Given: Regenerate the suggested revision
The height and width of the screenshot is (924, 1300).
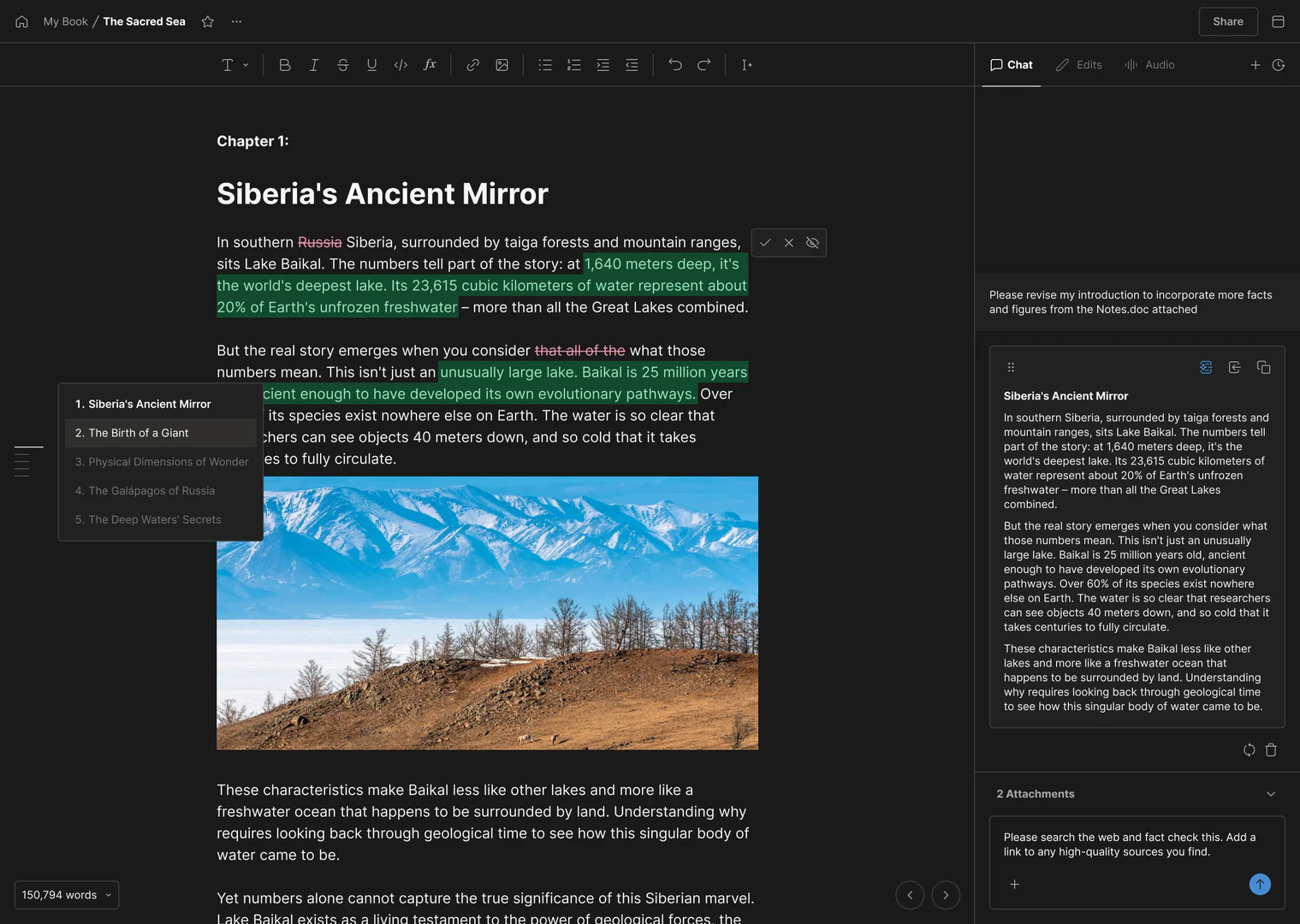Looking at the screenshot, I should click(1249, 749).
